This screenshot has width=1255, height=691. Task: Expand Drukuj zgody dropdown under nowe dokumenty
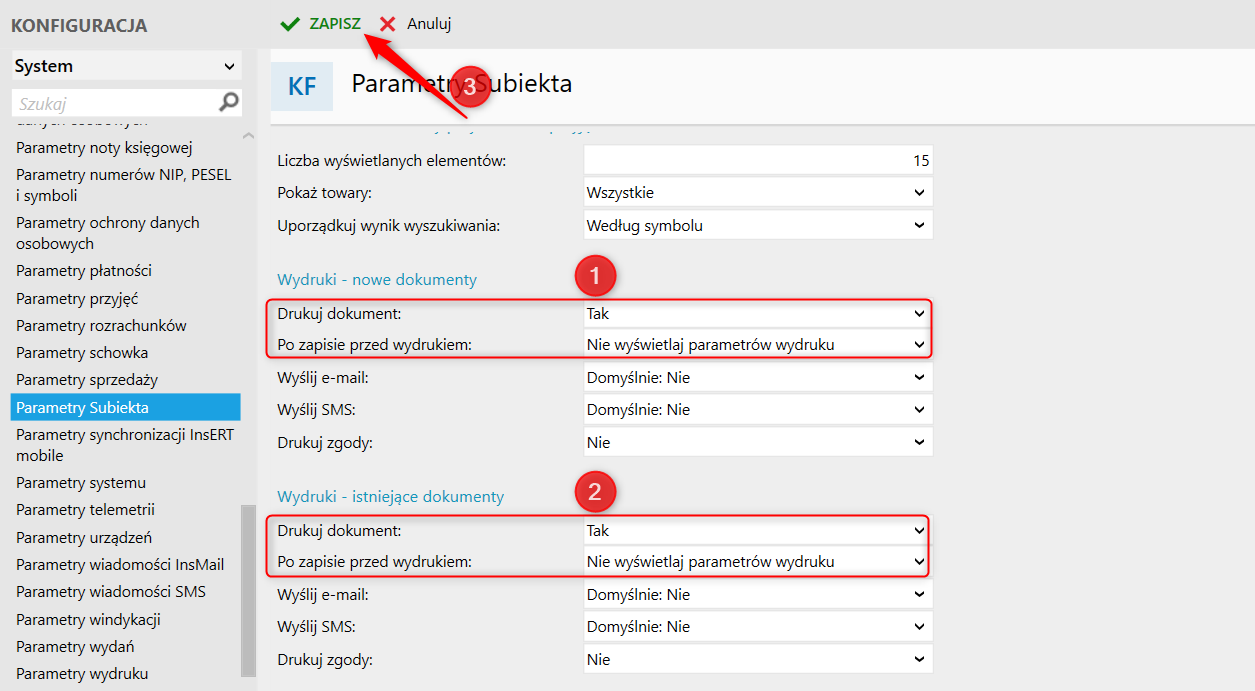758,443
